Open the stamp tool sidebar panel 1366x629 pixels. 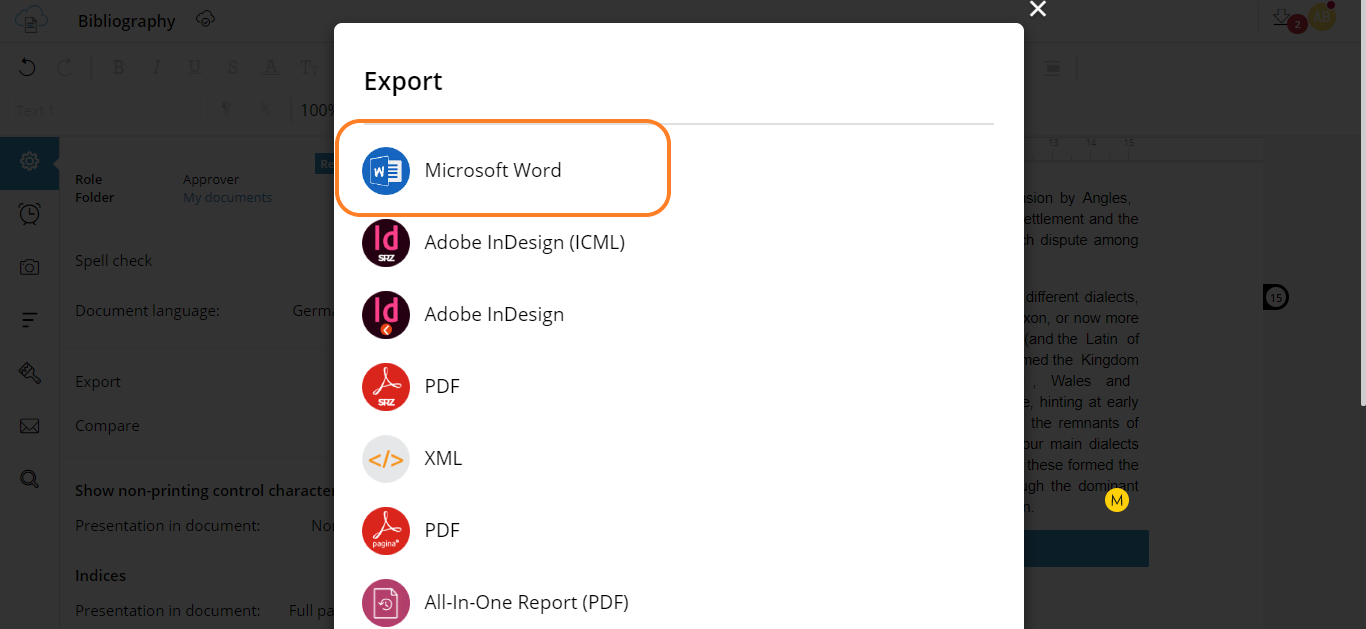coord(29,373)
